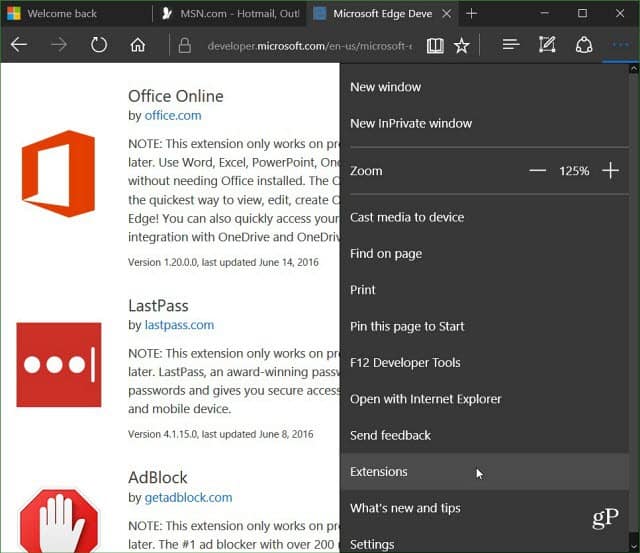Screen dimensions: 640x553
Task: Click menu scrollbar down arrow
Action: pos(634,546)
